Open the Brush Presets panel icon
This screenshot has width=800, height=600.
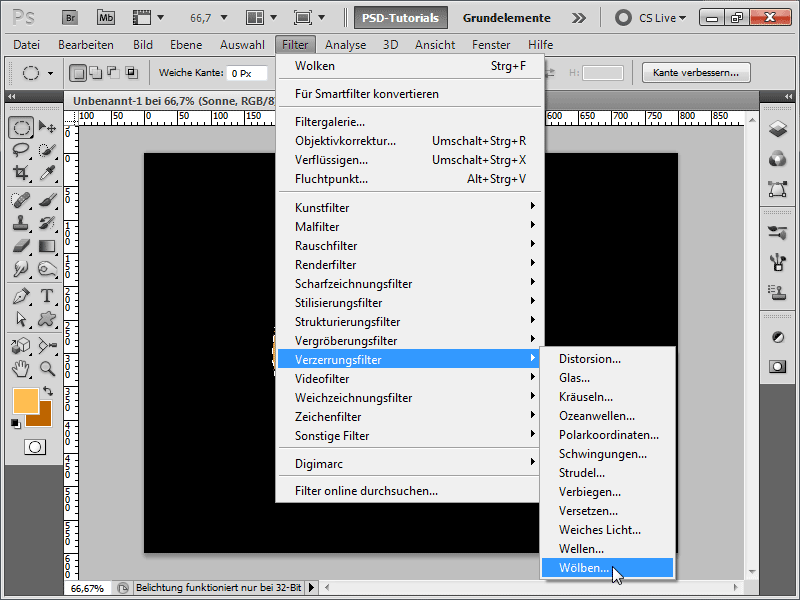(x=778, y=233)
